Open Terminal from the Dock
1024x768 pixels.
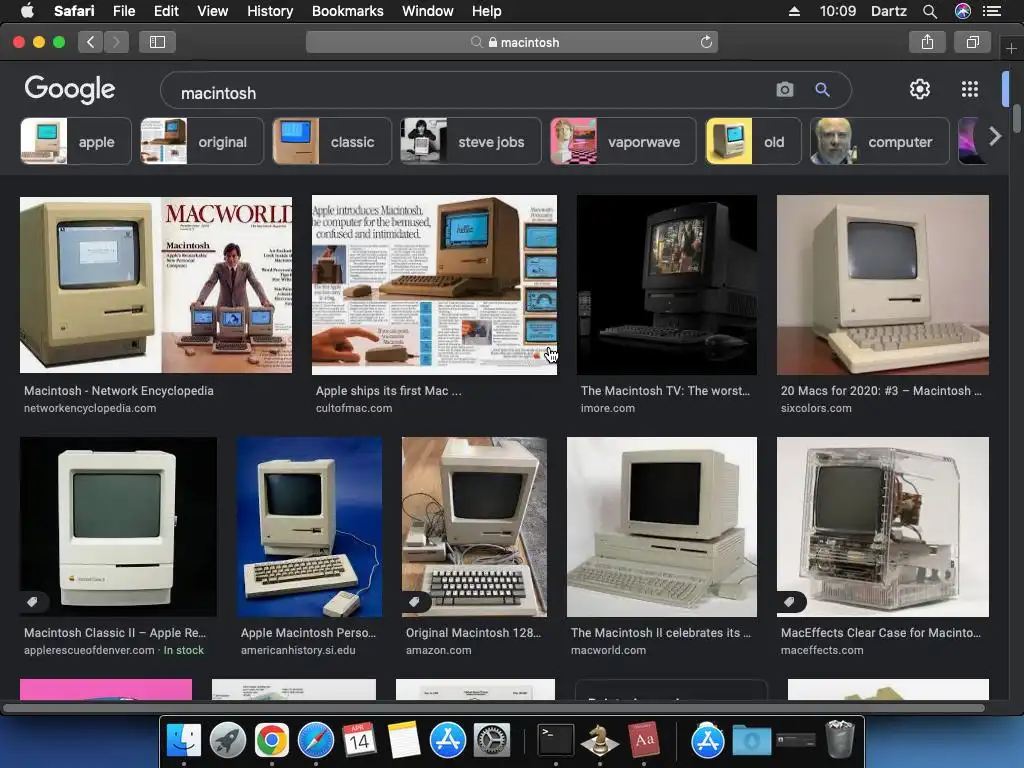point(555,740)
